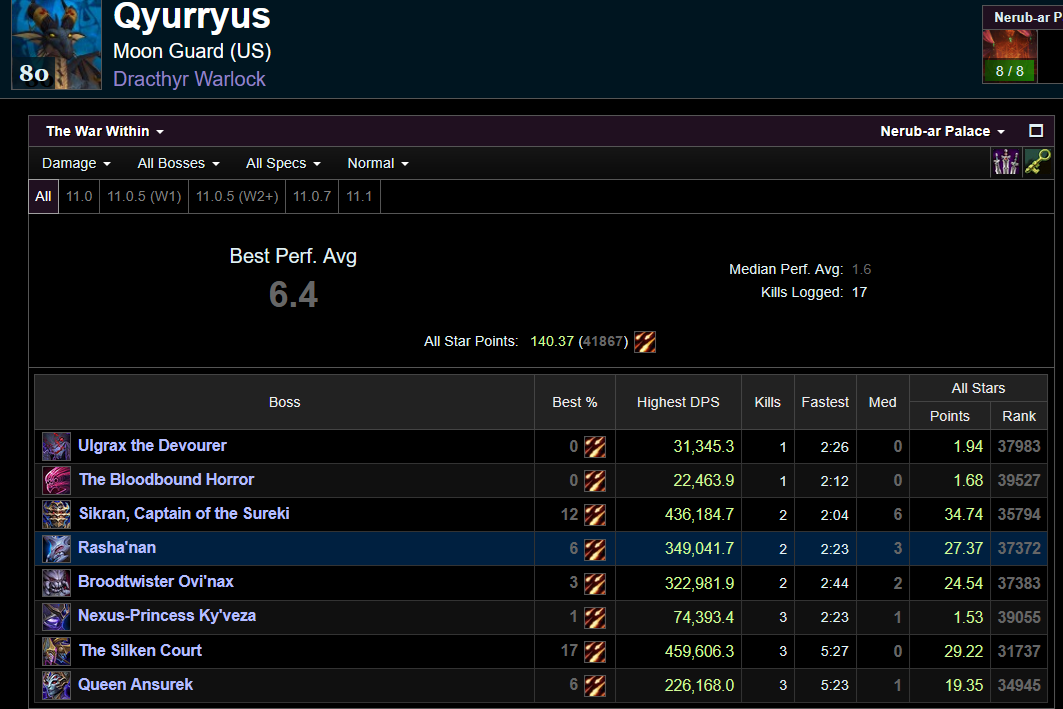Viewport: 1063px width, 709px height.
Task: Open The Silken Court link
Action: coord(140,651)
